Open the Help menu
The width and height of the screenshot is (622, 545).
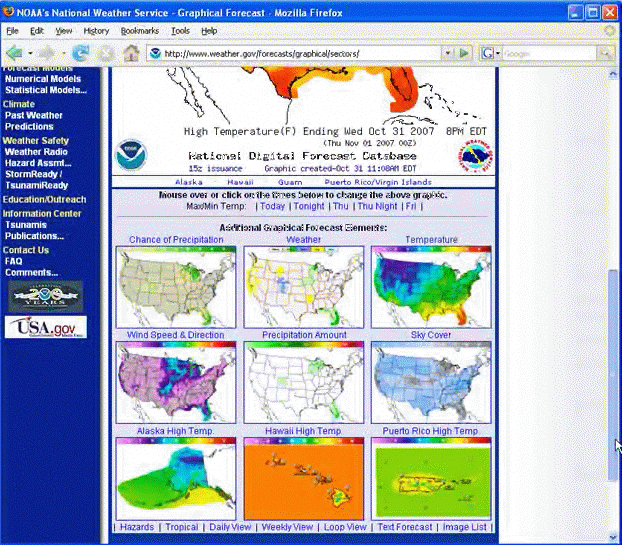click(x=209, y=31)
